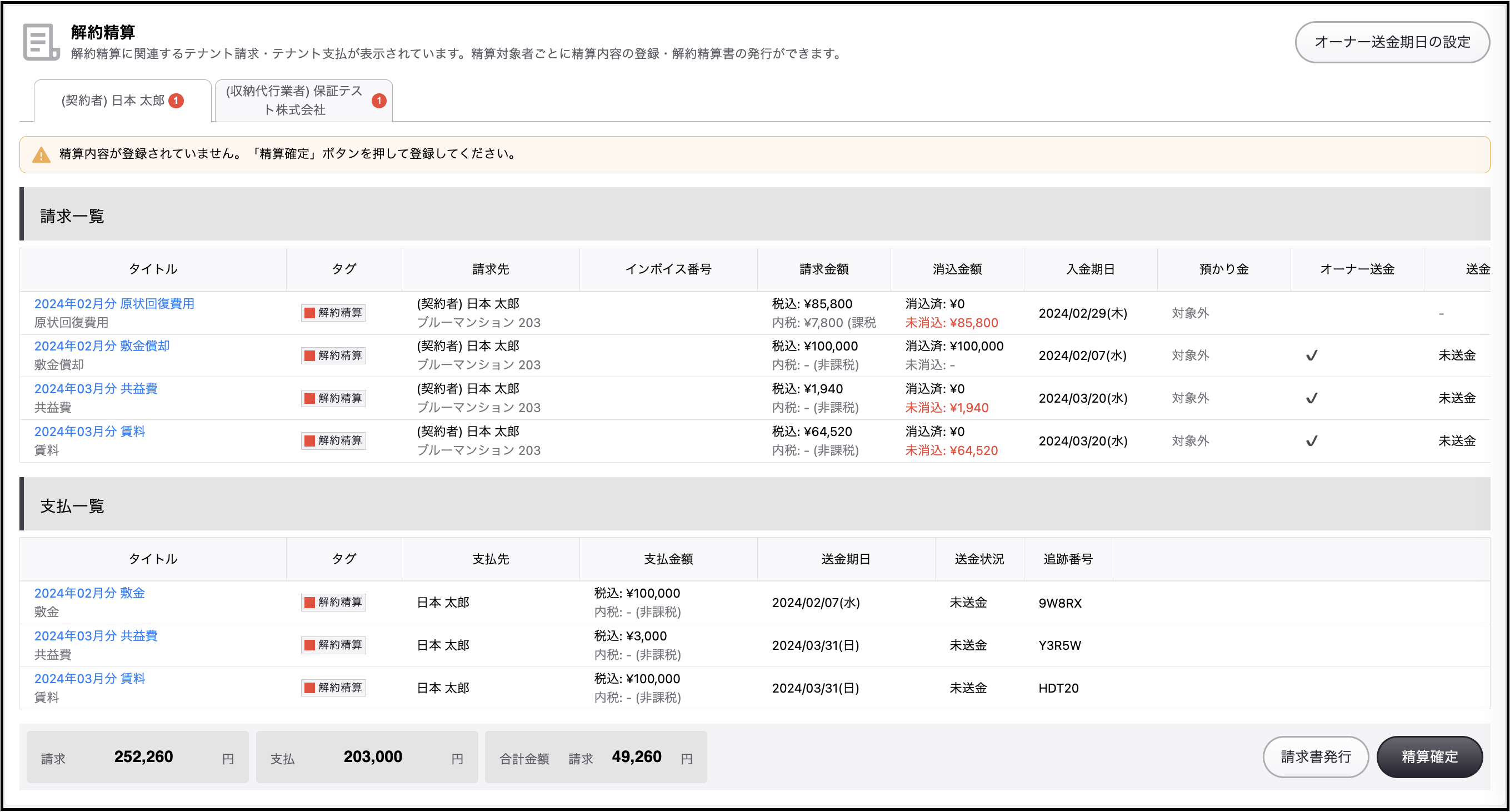Click tracking number 9W8RX
This screenshot has width=1510, height=812.
(x=1060, y=603)
